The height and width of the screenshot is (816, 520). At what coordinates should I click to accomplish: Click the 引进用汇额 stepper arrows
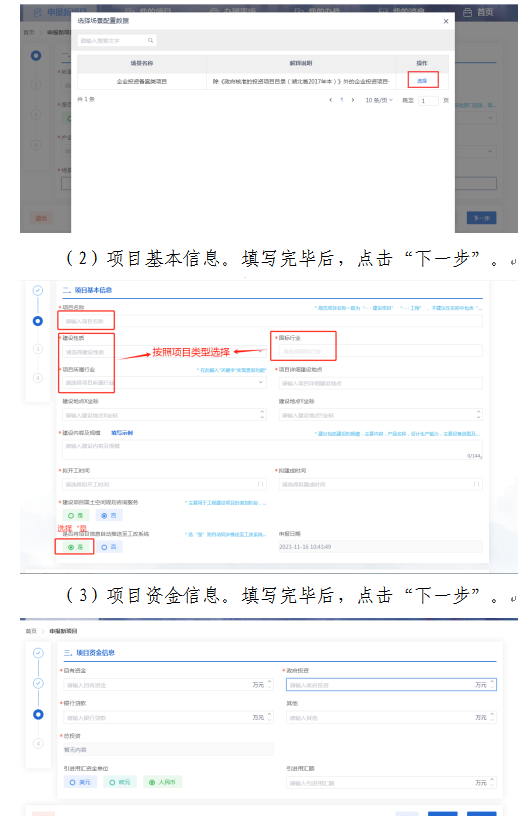pos(492,783)
